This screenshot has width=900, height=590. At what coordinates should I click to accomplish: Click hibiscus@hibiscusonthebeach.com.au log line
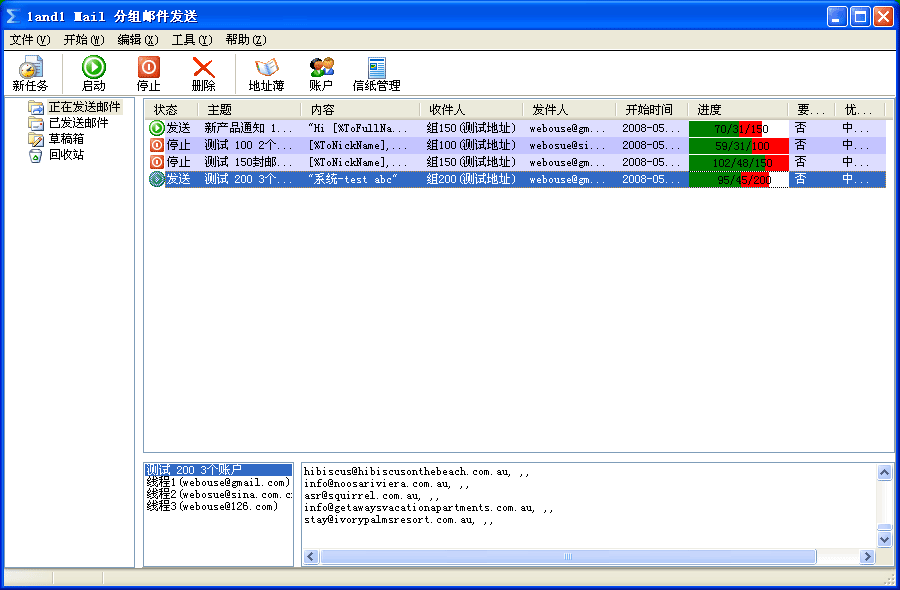point(417,472)
